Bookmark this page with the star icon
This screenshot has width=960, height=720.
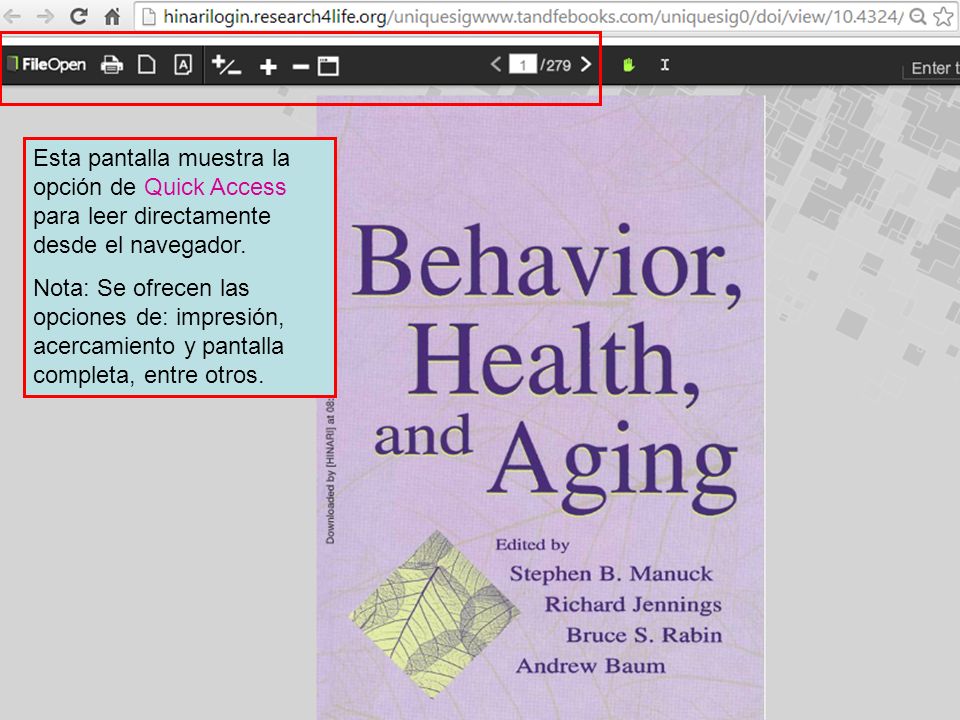[x=943, y=17]
